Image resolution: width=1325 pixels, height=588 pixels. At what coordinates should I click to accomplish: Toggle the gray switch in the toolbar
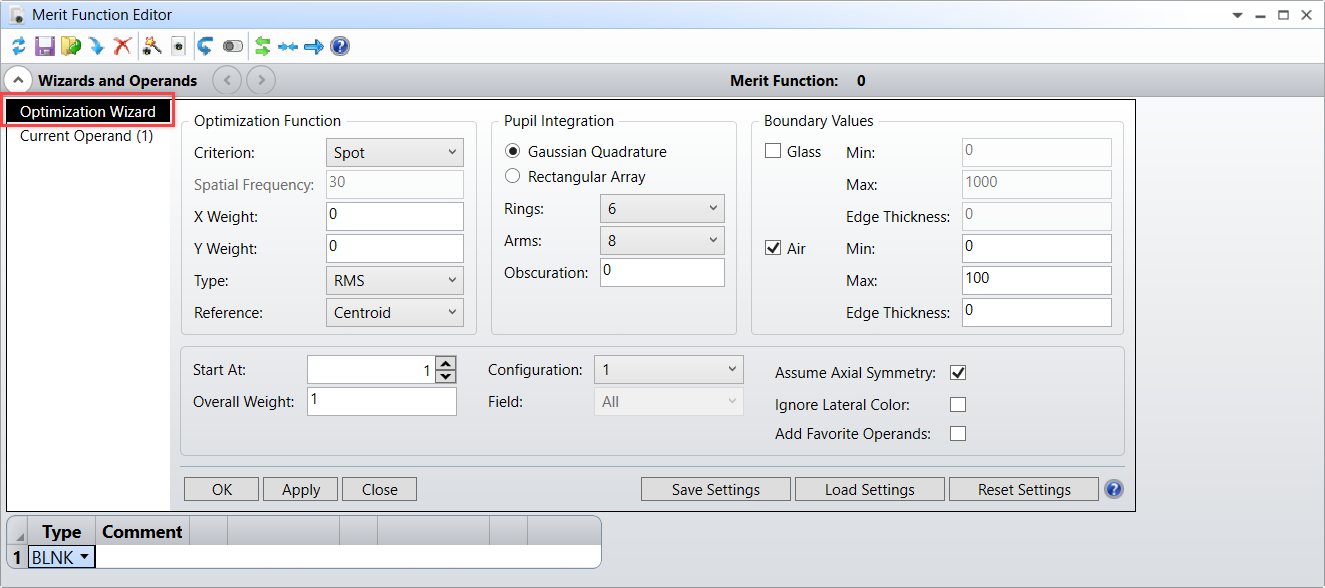233,46
